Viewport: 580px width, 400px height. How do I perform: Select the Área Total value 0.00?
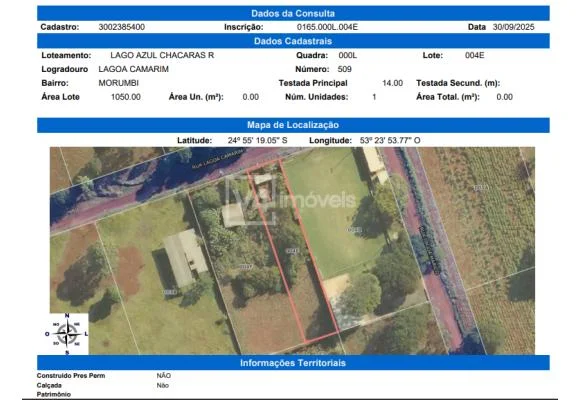tap(505, 97)
